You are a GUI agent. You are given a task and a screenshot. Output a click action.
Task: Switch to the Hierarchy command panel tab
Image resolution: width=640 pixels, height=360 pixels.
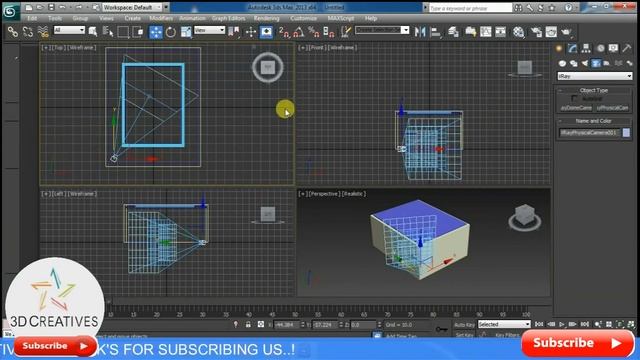point(586,49)
